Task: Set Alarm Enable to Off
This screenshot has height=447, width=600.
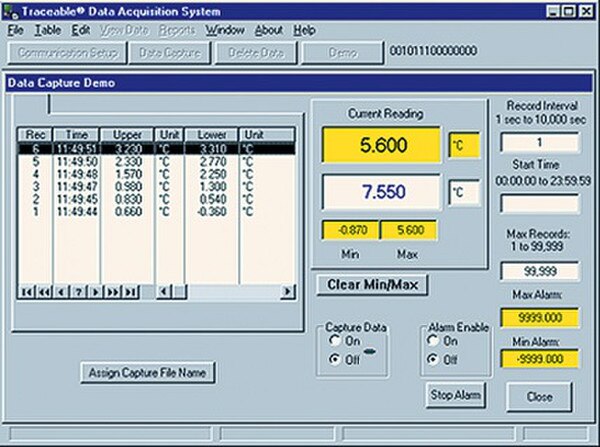Action: [432, 359]
